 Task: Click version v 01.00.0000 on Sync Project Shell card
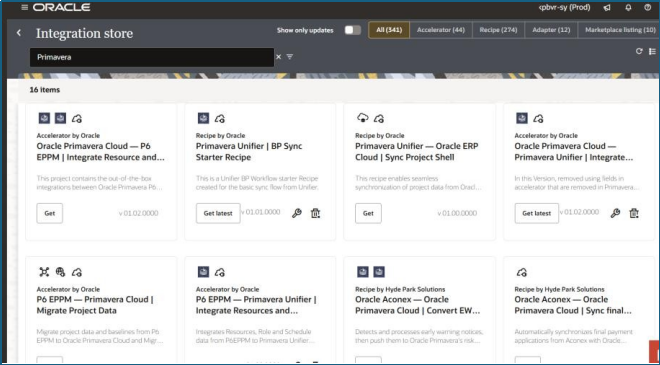(x=457, y=213)
